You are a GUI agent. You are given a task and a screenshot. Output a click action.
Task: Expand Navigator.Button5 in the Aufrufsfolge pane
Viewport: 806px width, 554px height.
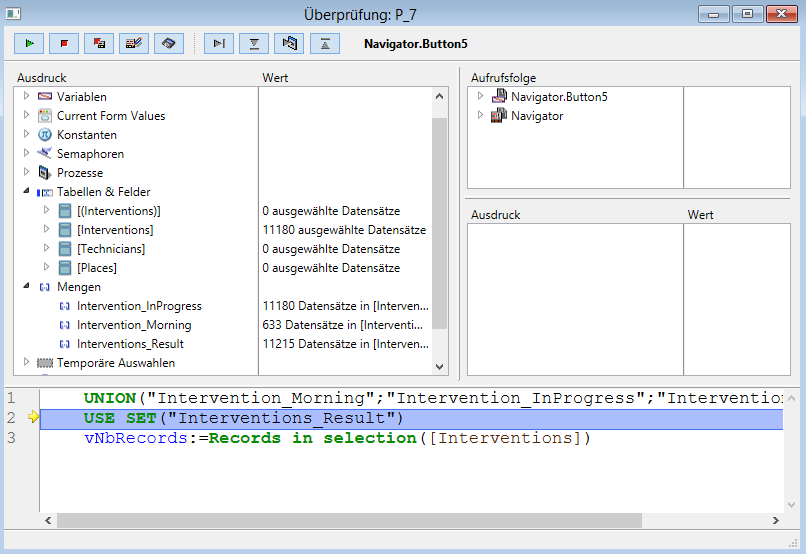click(481, 97)
